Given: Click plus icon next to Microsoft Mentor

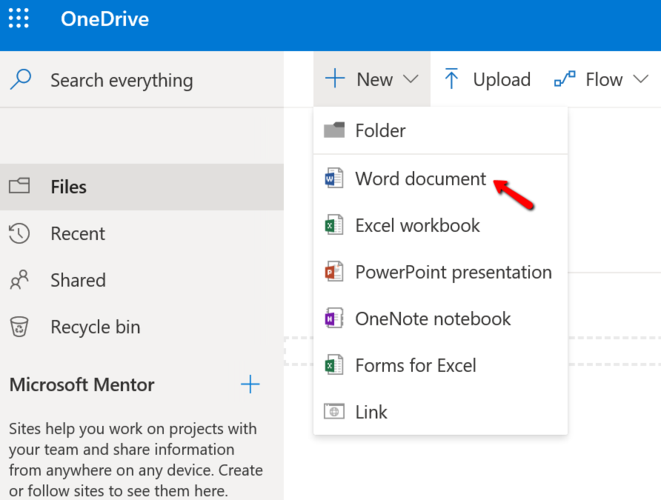Looking at the screenshot, I should tap(250, 384).
